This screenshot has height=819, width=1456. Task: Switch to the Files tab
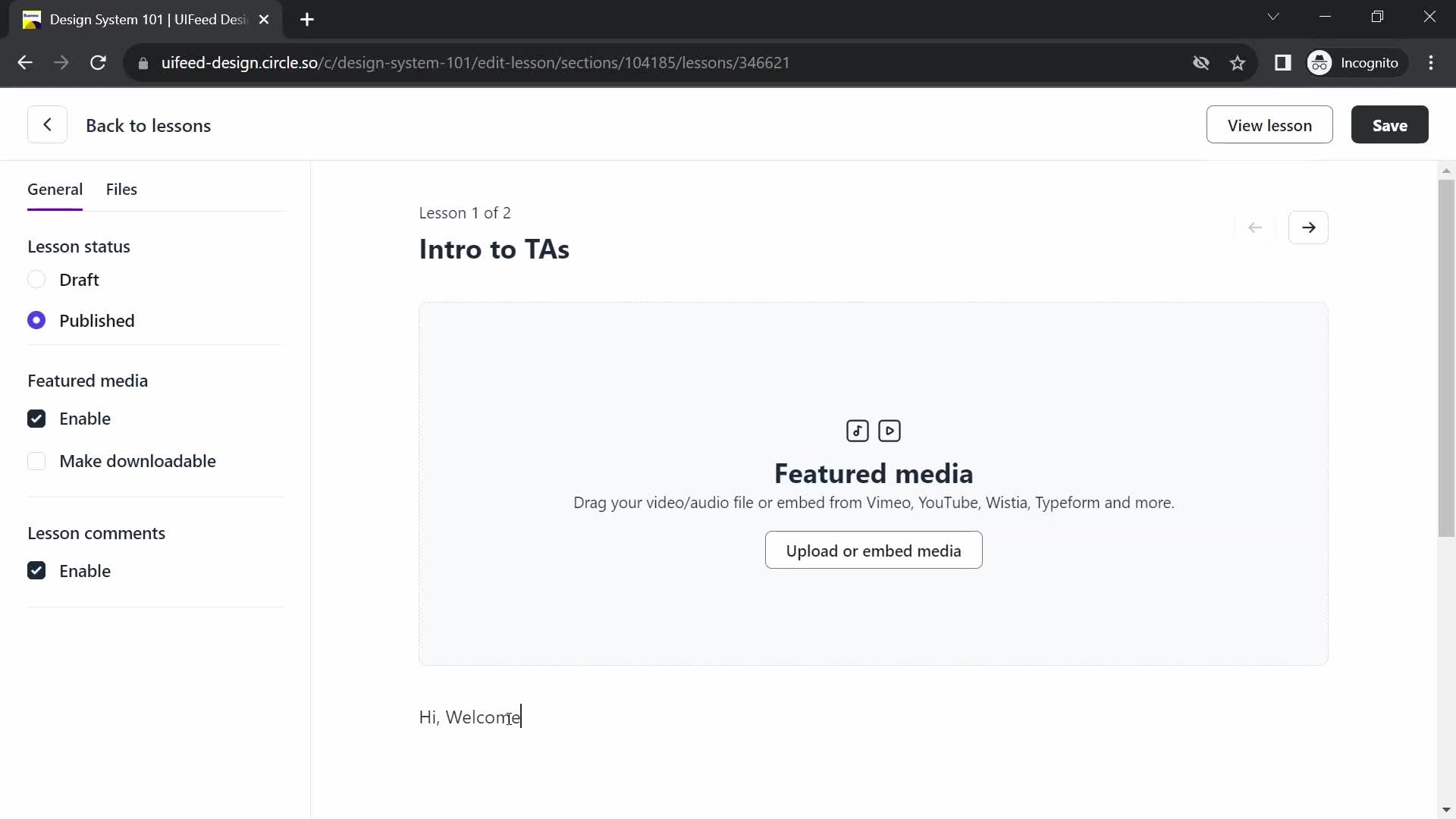[121, 189]
